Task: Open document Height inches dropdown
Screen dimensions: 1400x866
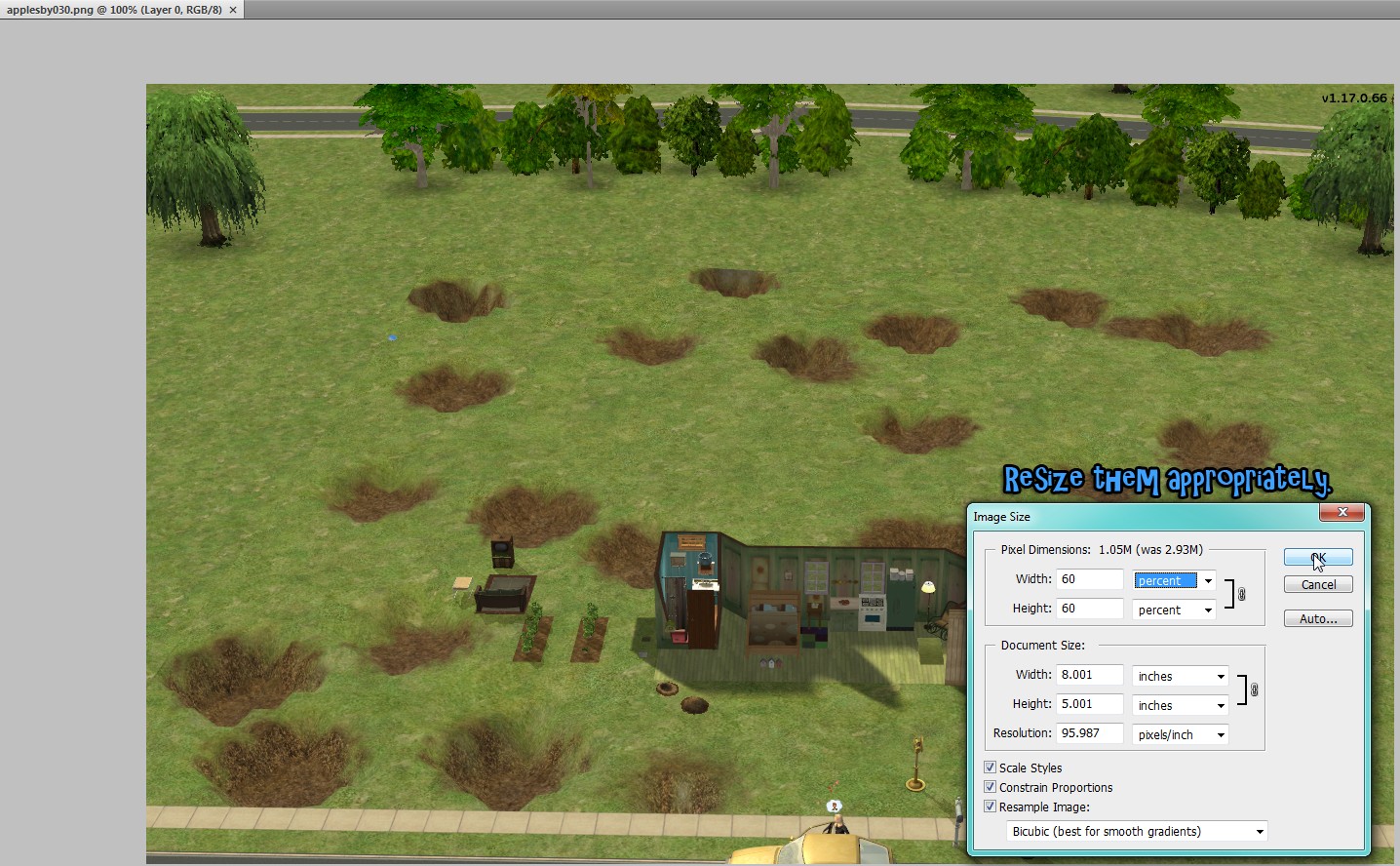Action: pyautogui.click(x=1180, y=705)
